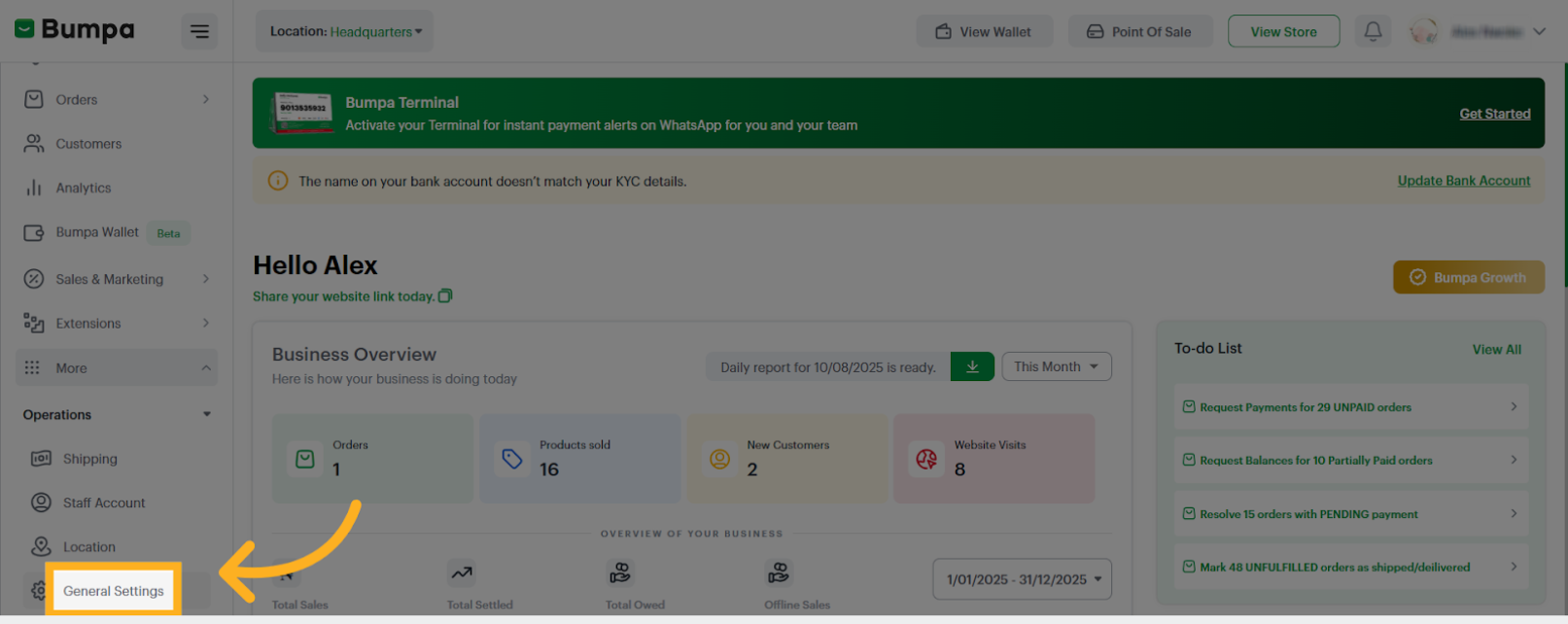The image size is (1568, 624).
Task: Click the Total Owed icon
Action: coord(620,572)
